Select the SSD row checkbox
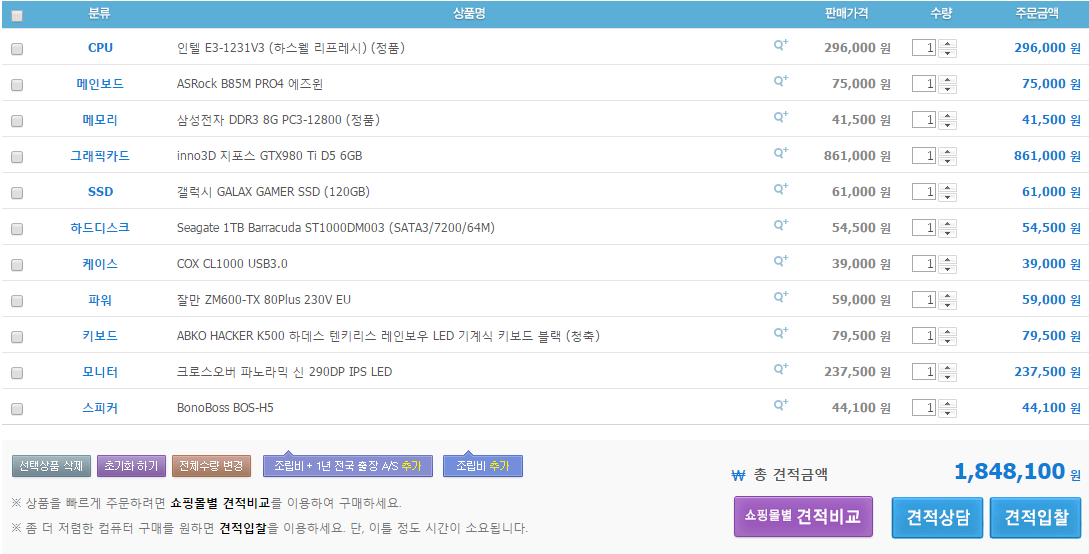 click(x=17, y=193)
